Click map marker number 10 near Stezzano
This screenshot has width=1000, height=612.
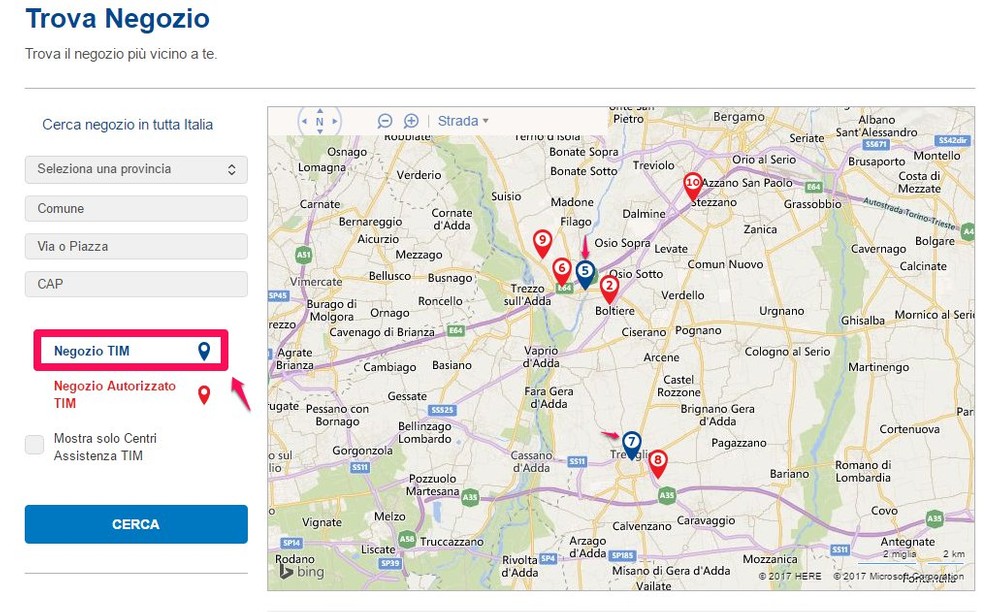692,185
